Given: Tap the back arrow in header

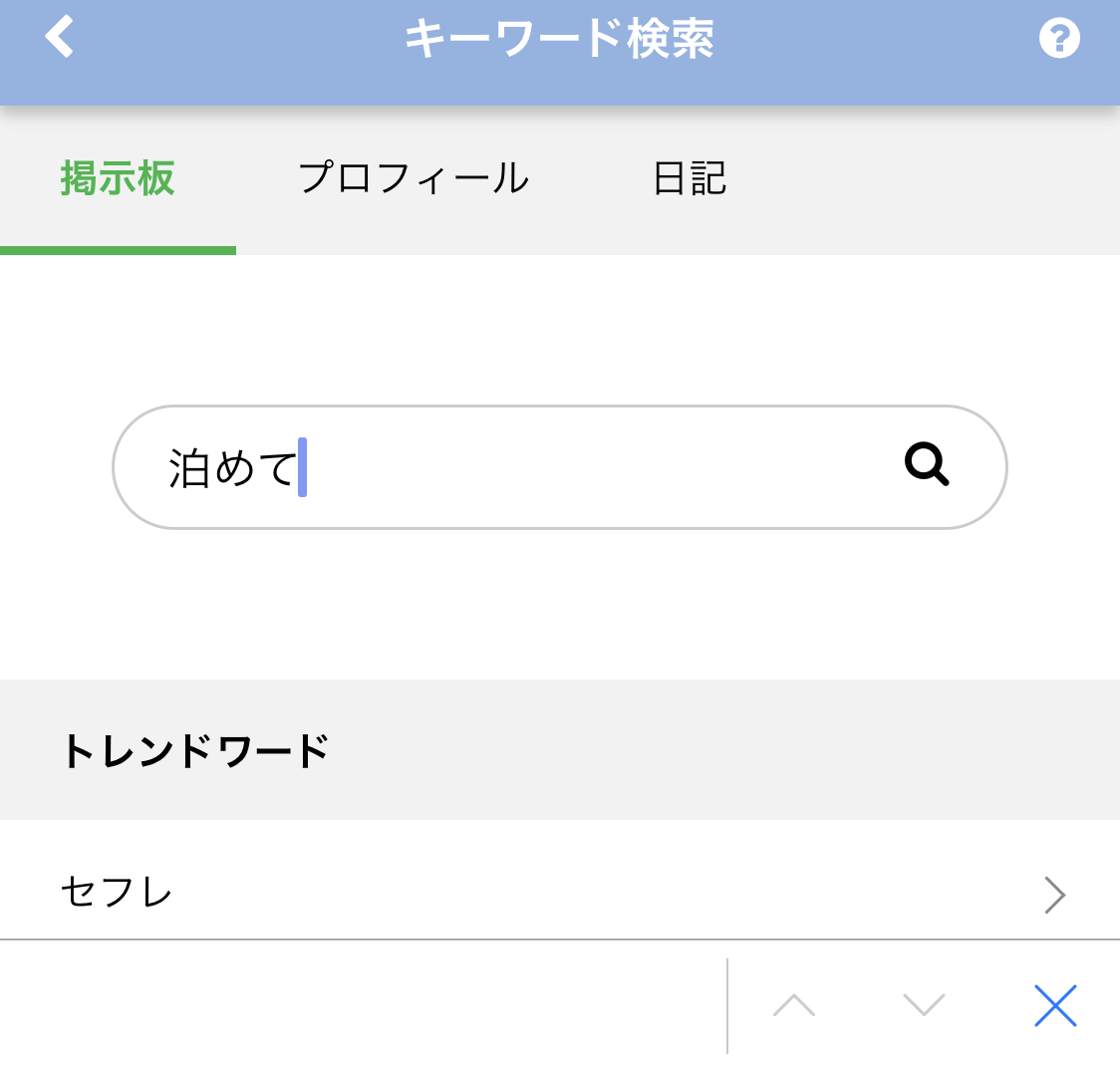Looking at the screenshot, I should pyautogui.click(x=60, y=38).
